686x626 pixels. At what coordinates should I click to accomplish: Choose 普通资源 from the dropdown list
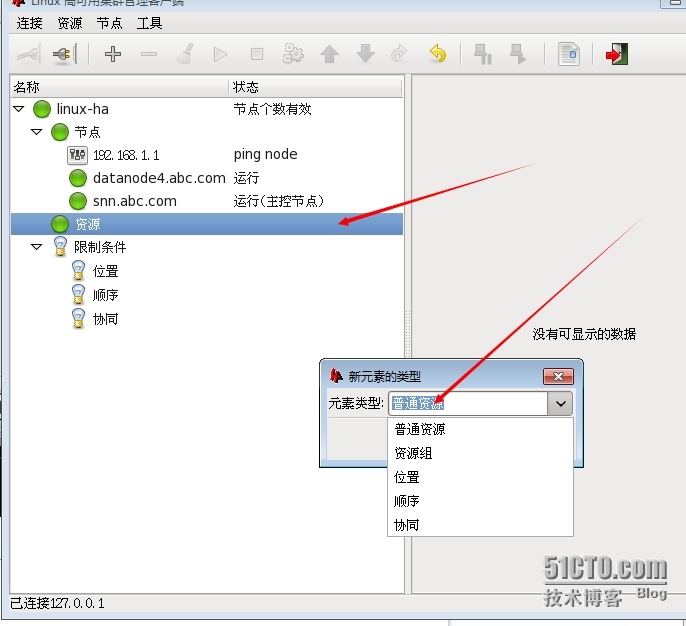[x=480, y=429]
